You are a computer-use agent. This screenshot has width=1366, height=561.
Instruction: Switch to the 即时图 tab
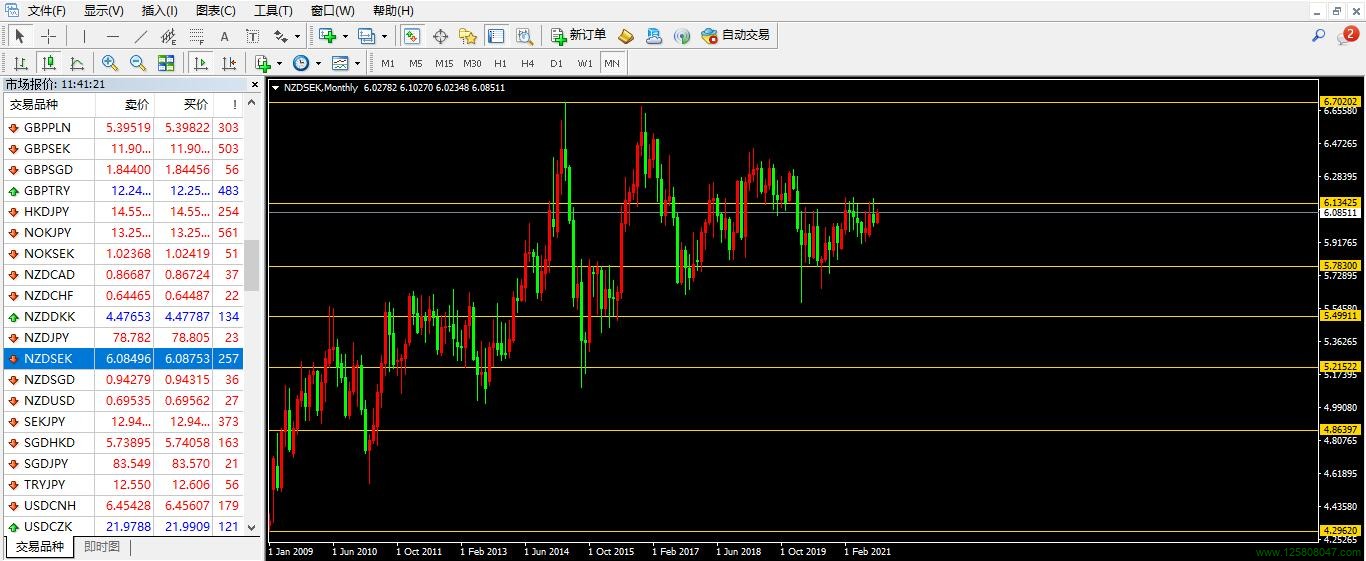click(102, 547)
